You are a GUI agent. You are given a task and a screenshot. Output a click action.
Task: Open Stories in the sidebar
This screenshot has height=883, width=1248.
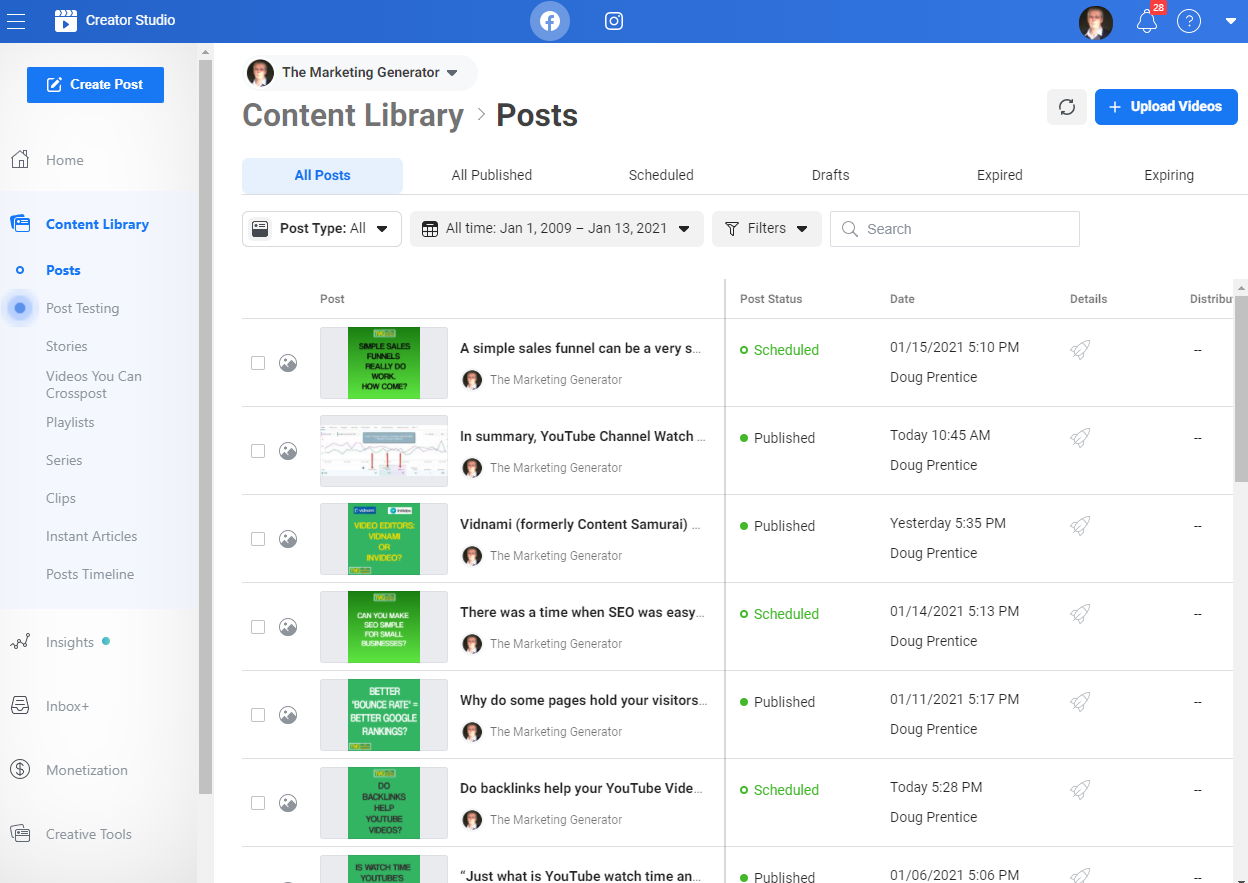pyautogui.click(x=66, y=346)
